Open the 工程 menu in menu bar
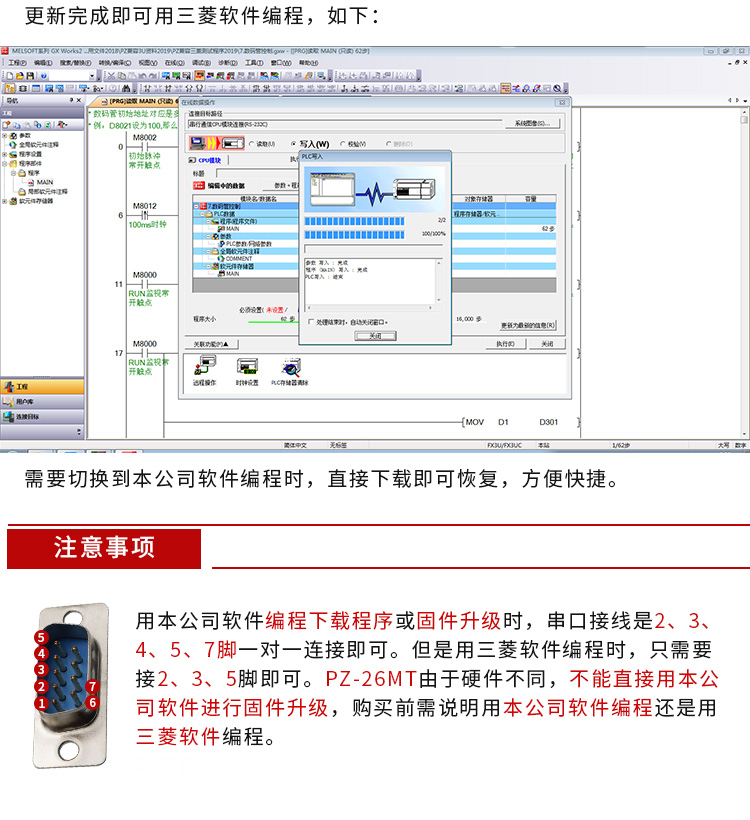 pos(17,62)
